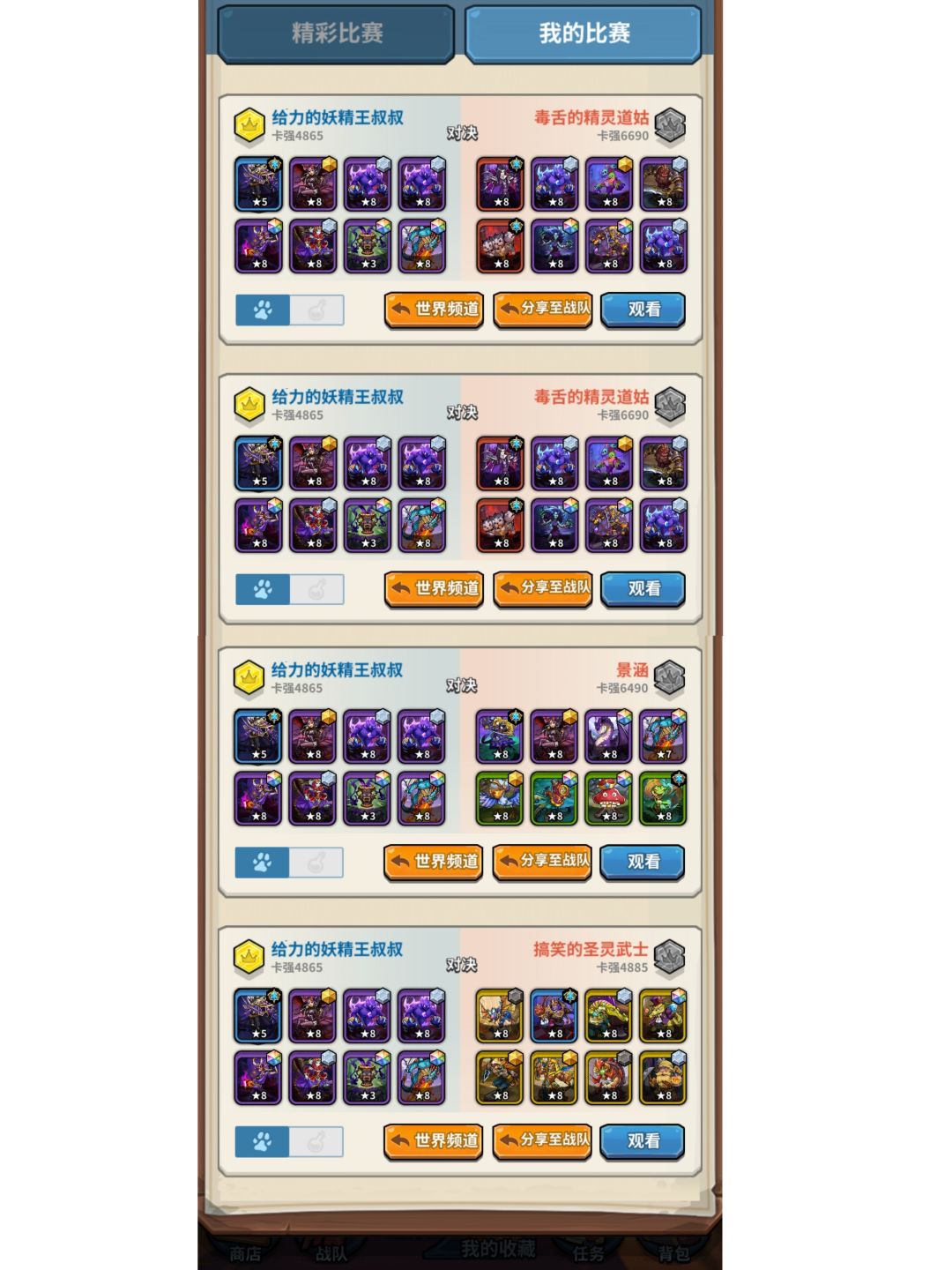The width and height of the screenshot is (952, 1270).
Task: Share first match to 世界频道
Action: pos(434,310)
